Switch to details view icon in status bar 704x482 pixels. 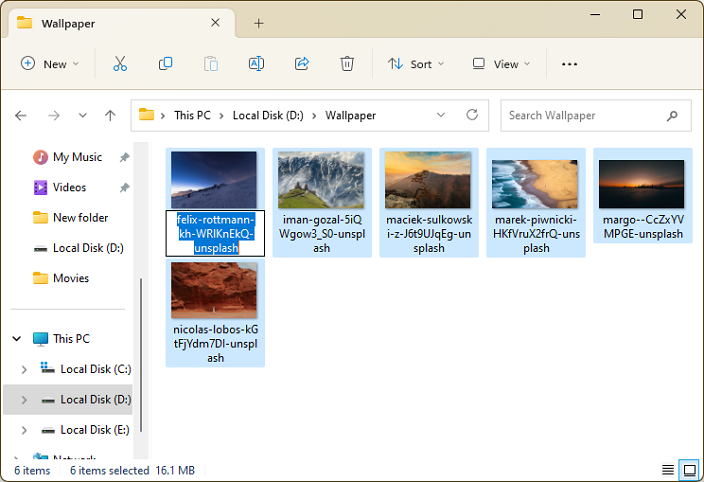click(668, 470)
